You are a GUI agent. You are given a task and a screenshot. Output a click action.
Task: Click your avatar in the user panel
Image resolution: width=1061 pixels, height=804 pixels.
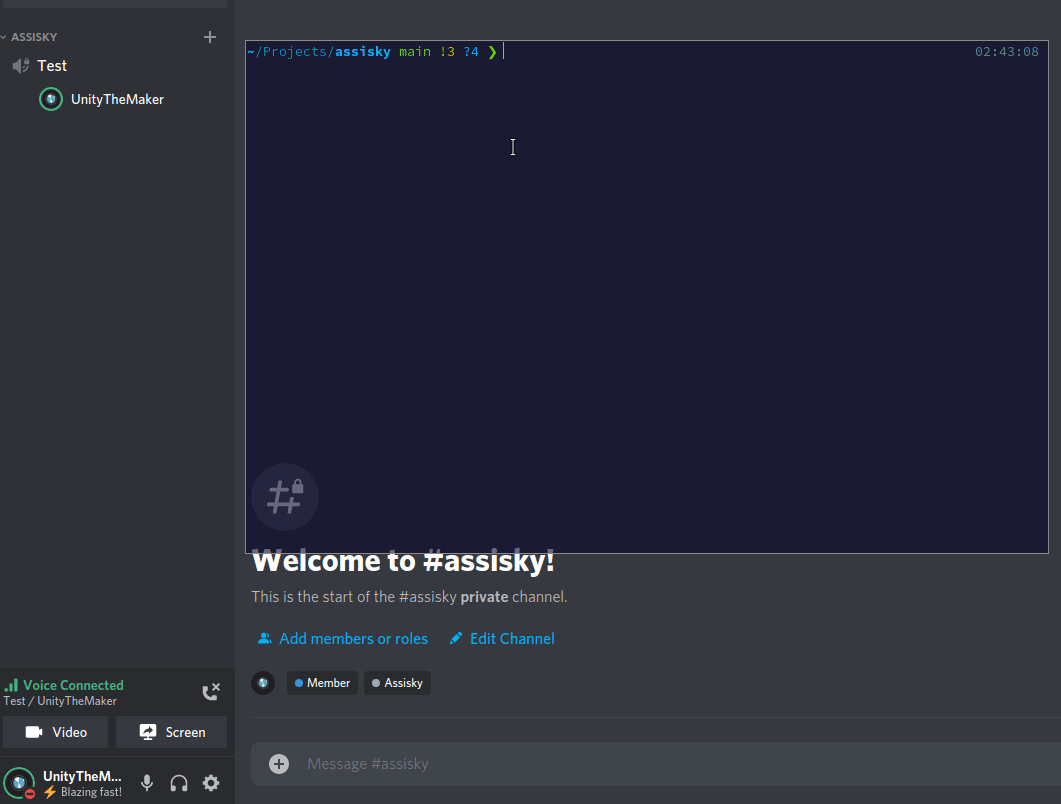tap(19, 783)
